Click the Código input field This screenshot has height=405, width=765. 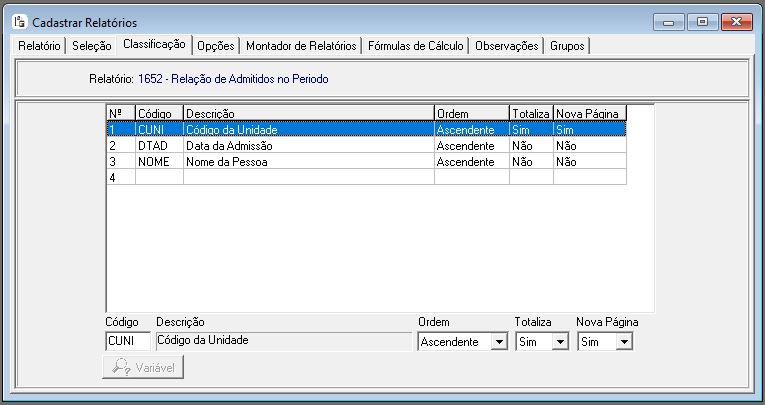pyautogui.click(x=127, y=341)
